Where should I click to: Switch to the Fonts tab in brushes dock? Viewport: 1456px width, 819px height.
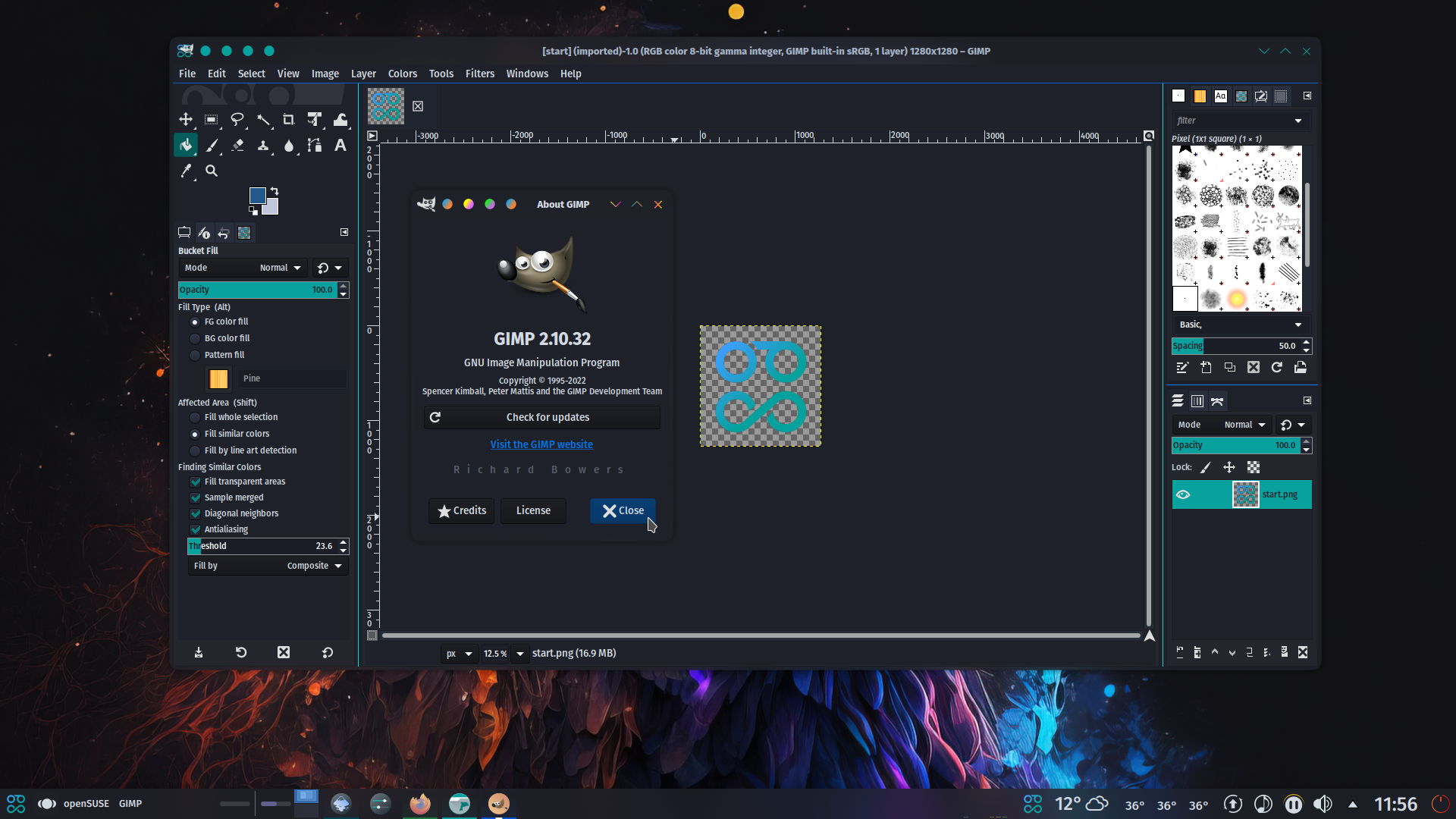click(1220, 96)
